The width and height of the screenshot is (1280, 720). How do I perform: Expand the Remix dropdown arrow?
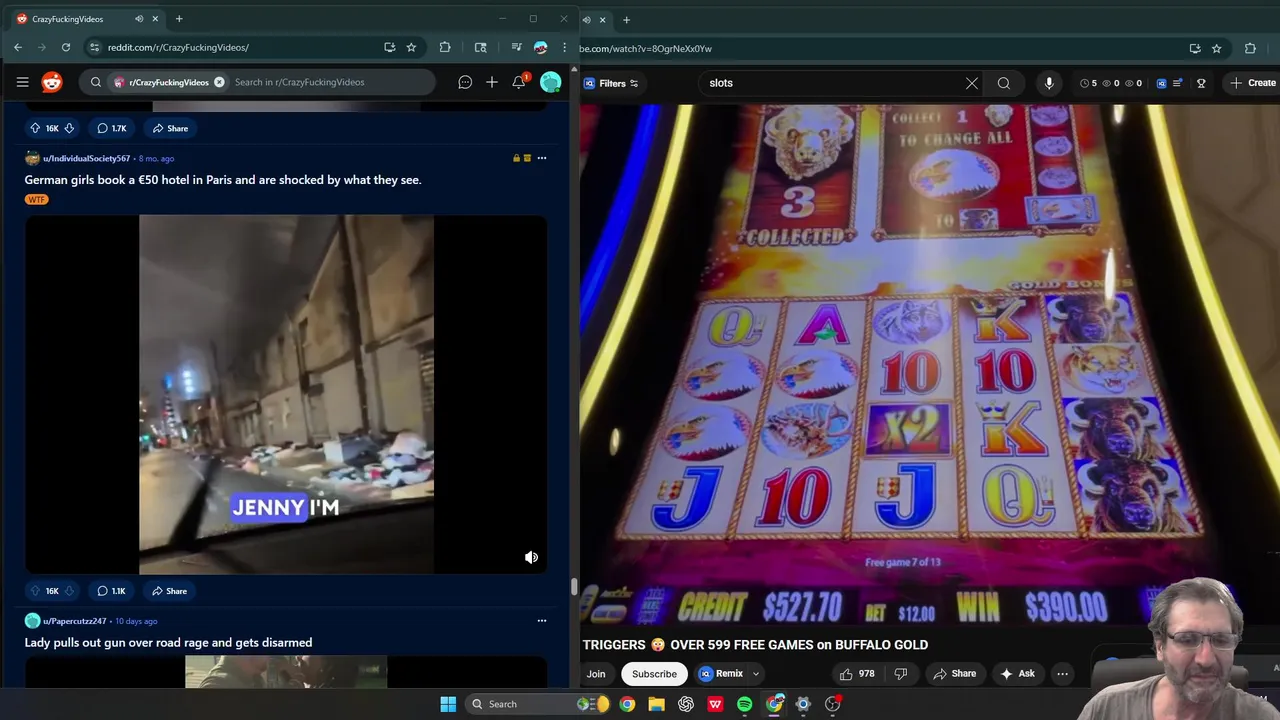pos(756,674)
